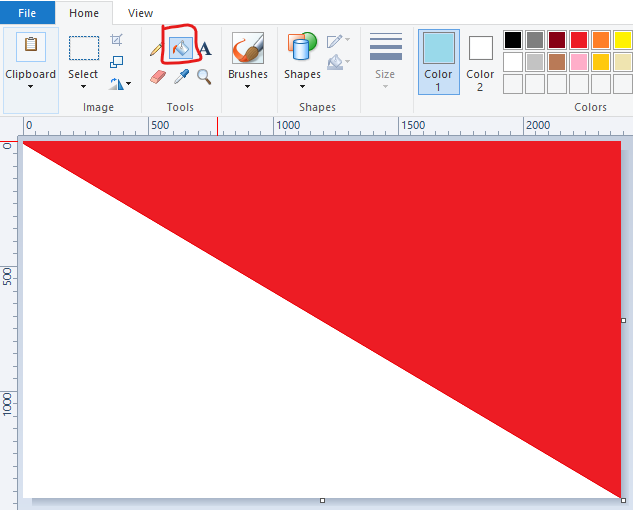Click the Shape outline icon
The image size is (633, 510).
(x=334, y=41)
